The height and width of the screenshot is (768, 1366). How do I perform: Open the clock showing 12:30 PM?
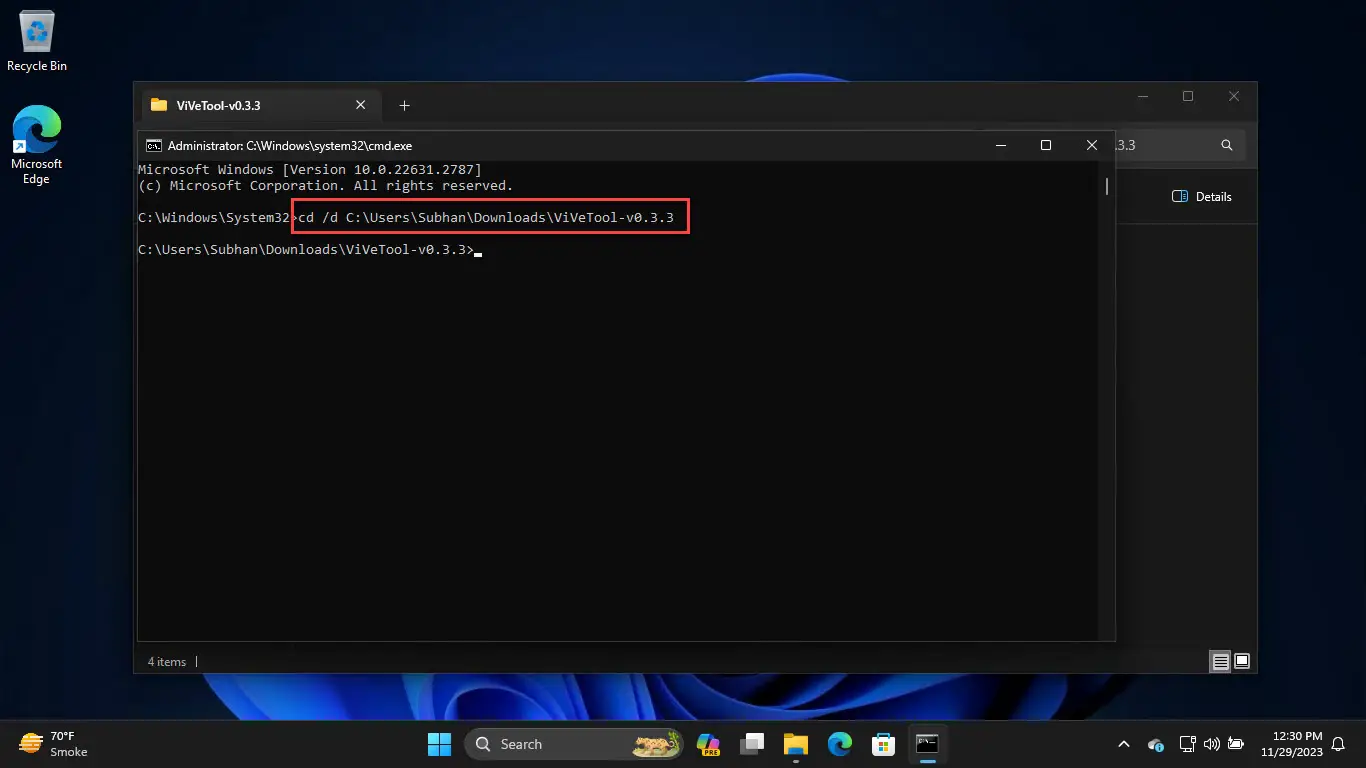tap(1291, 744)
